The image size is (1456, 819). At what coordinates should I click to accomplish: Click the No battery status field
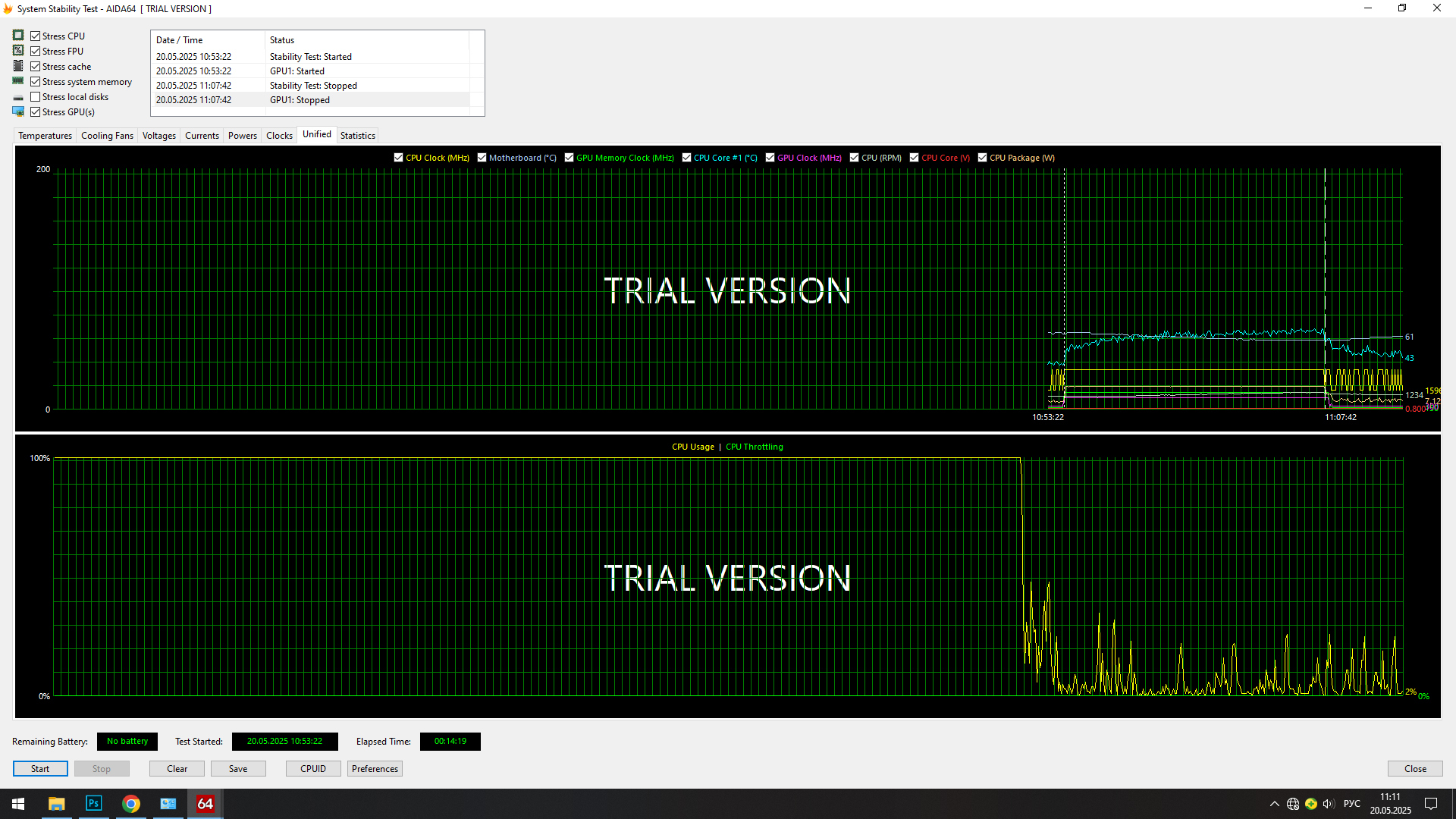coord(127,742)
